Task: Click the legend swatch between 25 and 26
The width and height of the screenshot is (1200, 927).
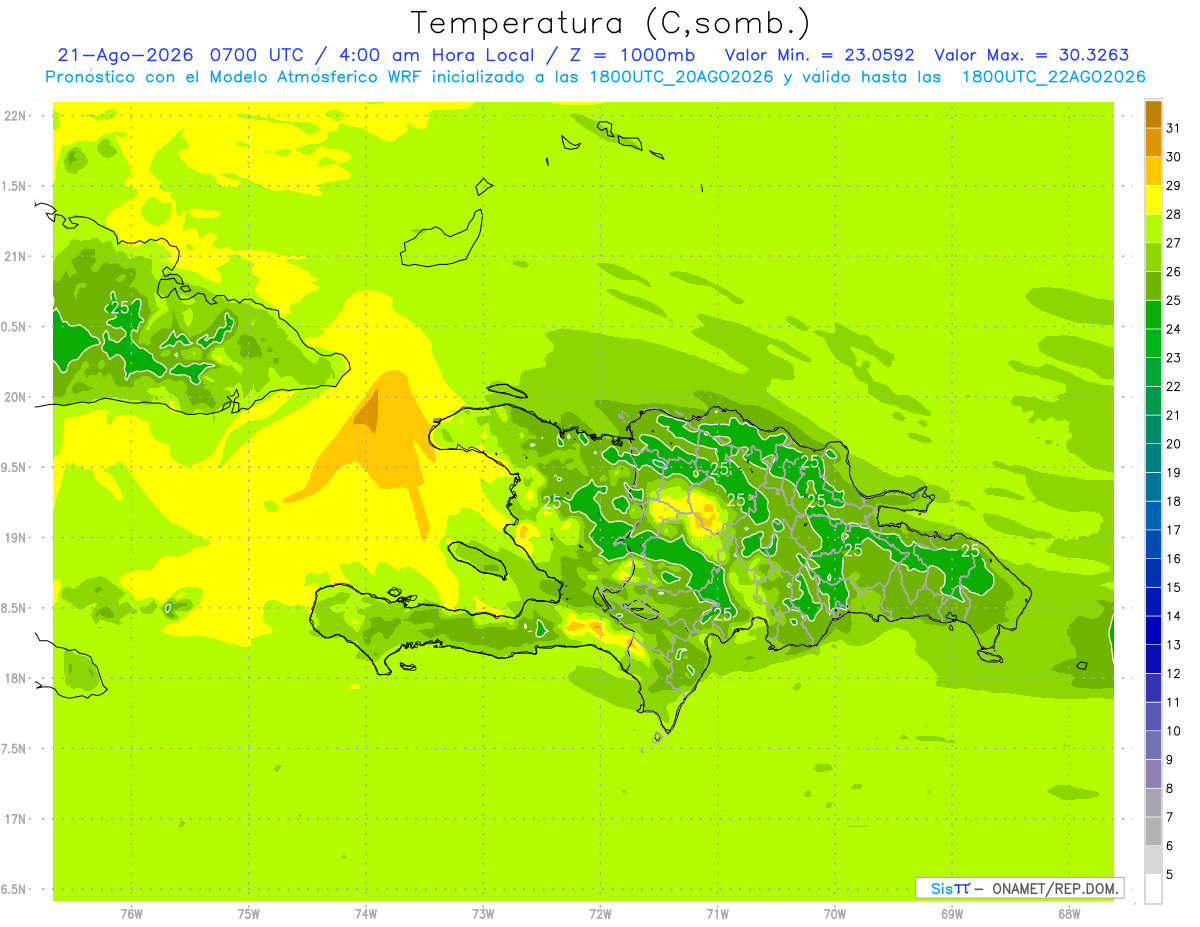Action: point(1153,286)
